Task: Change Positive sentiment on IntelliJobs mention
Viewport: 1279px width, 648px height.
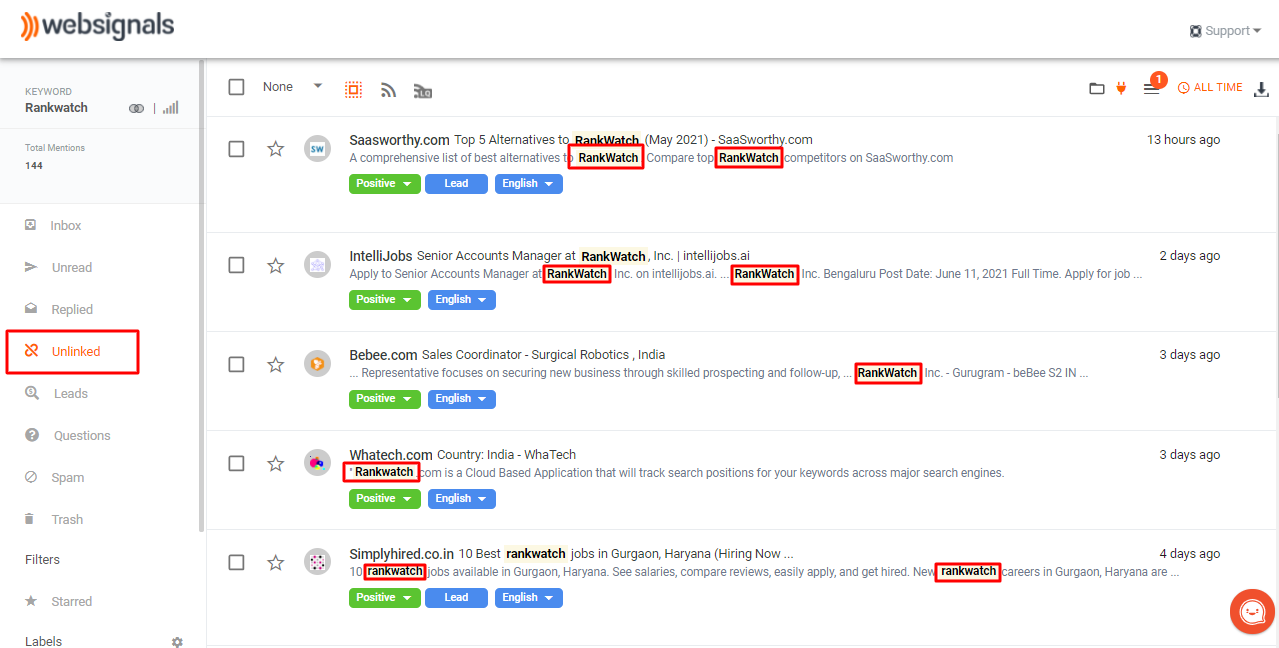Action: tap(384, 300)
